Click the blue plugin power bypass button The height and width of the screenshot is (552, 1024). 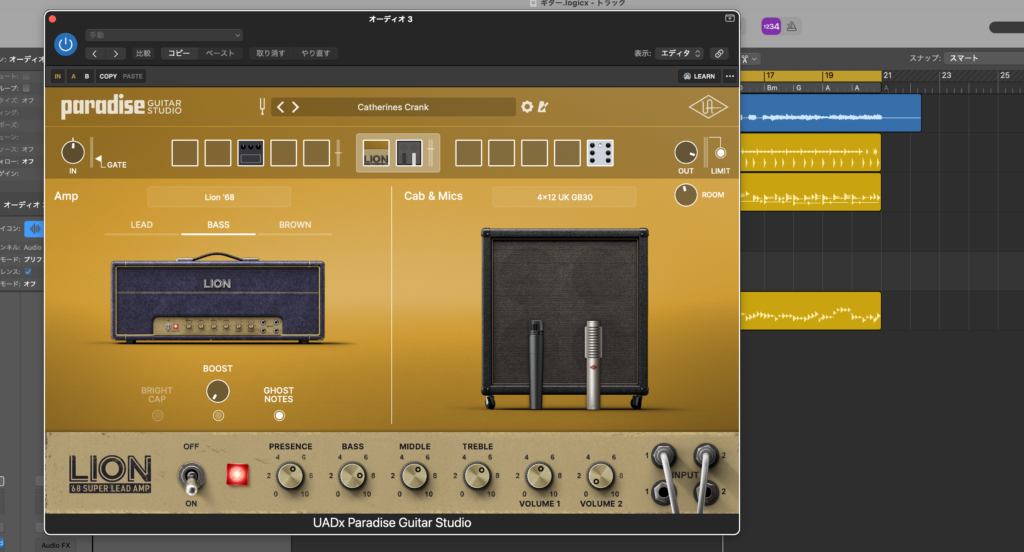point(66,44)
